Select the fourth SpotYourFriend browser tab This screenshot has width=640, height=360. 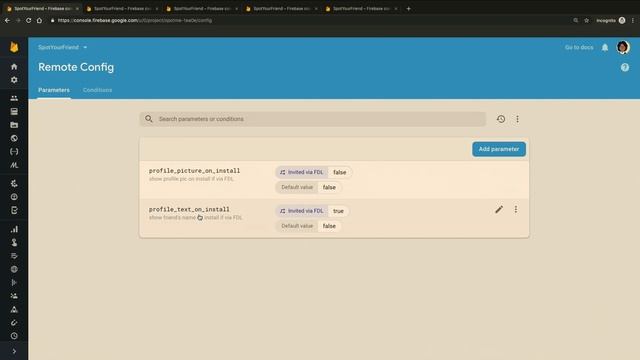point(281,8)
